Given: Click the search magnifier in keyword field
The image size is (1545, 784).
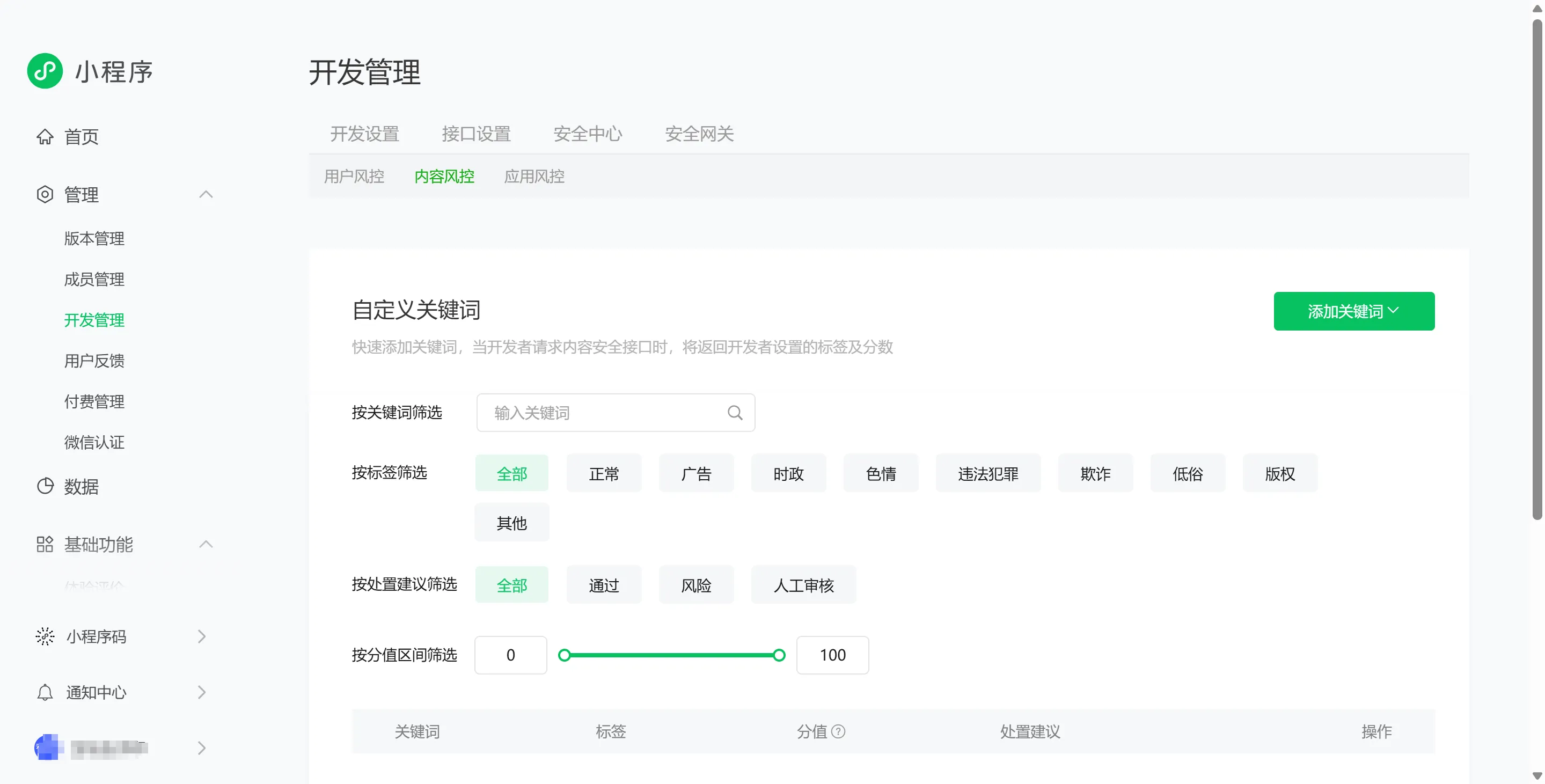Looking at the screenshot, I should [x=735, y=413].
